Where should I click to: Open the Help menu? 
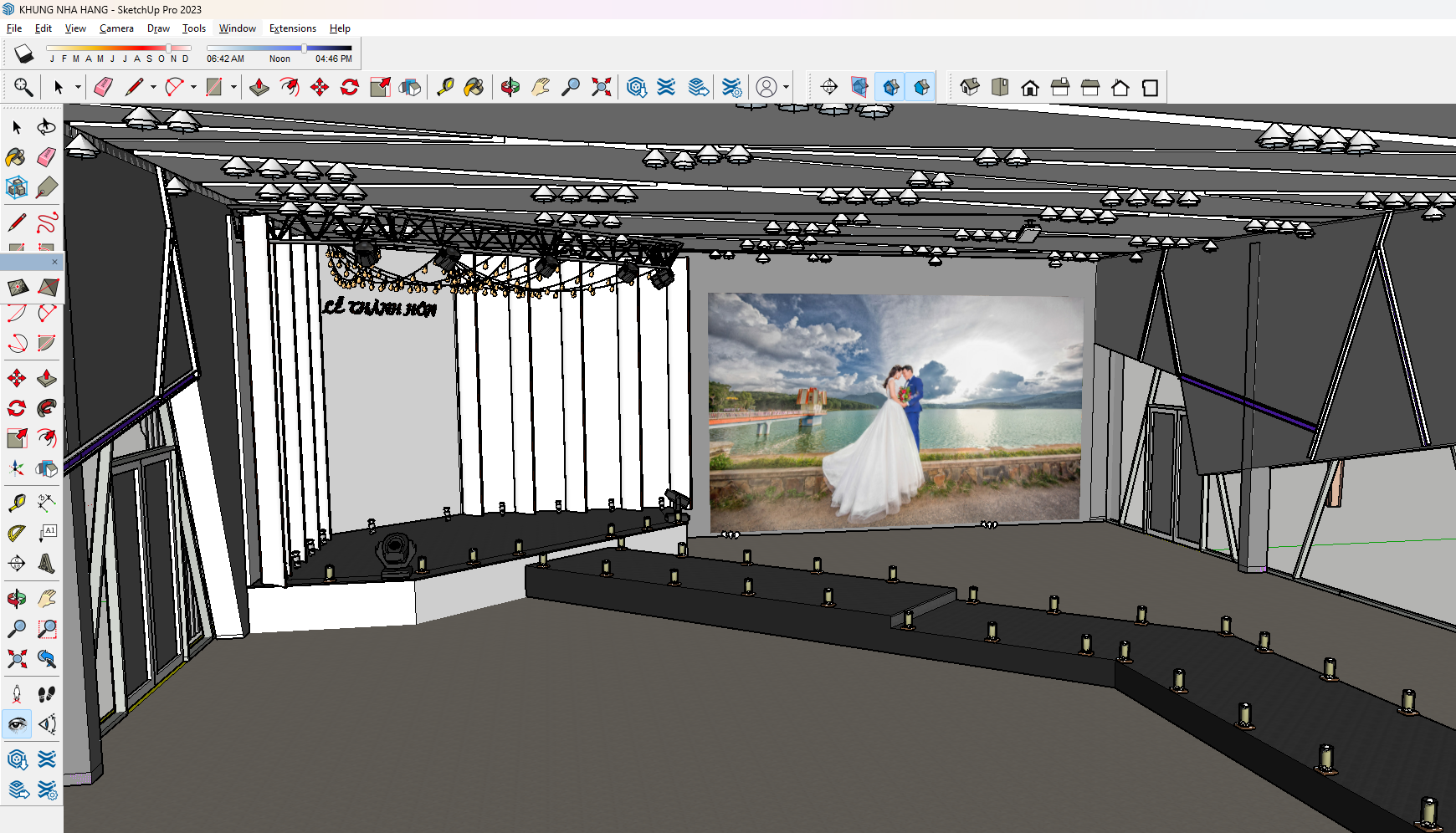tap(340, 28)
